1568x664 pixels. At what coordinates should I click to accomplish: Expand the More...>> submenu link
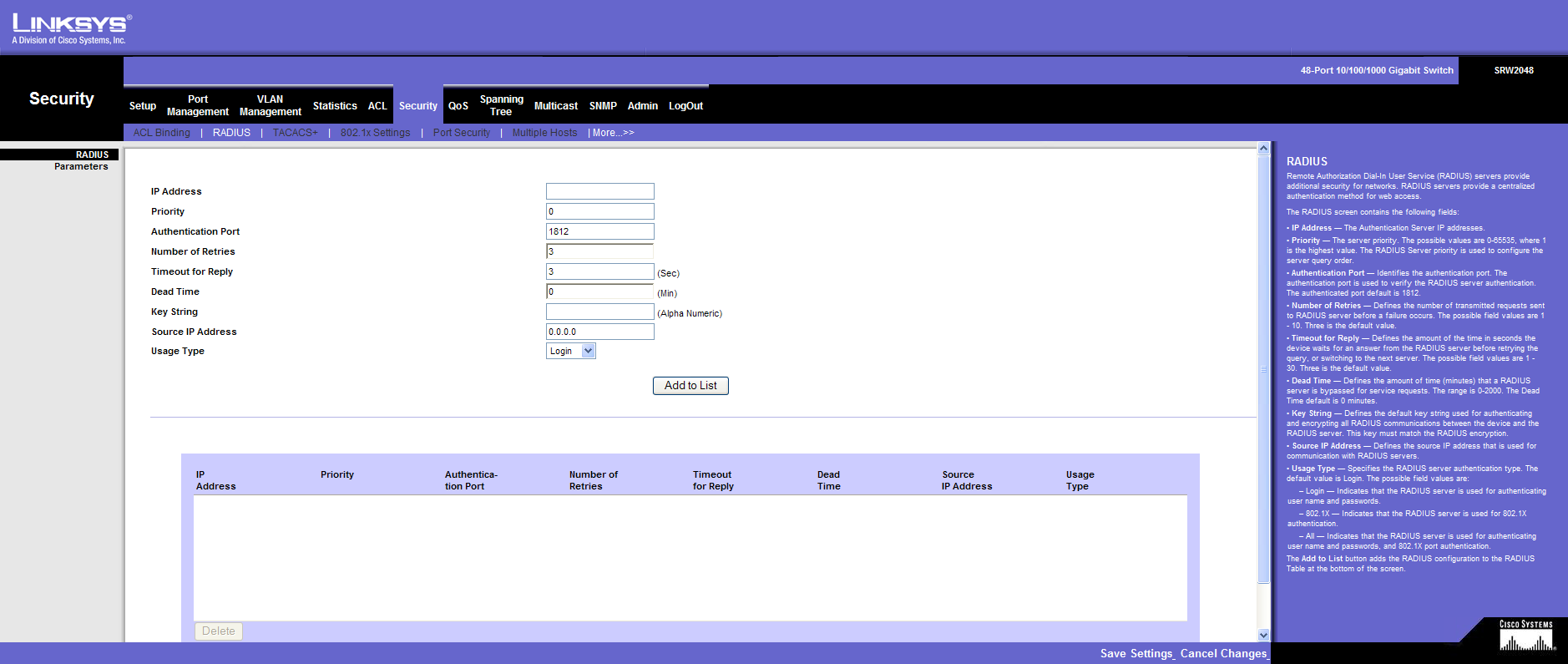click(x=613, y=133)
